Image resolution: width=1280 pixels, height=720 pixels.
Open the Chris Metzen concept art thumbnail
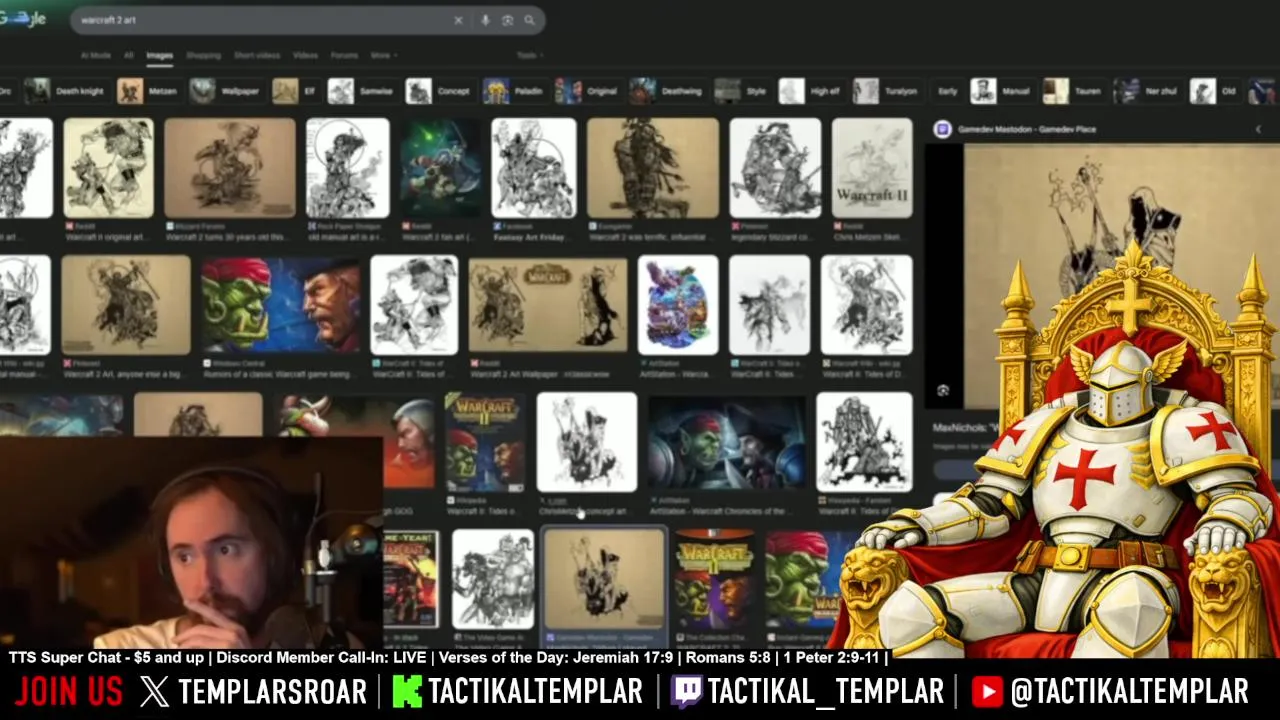coord(587,442)
